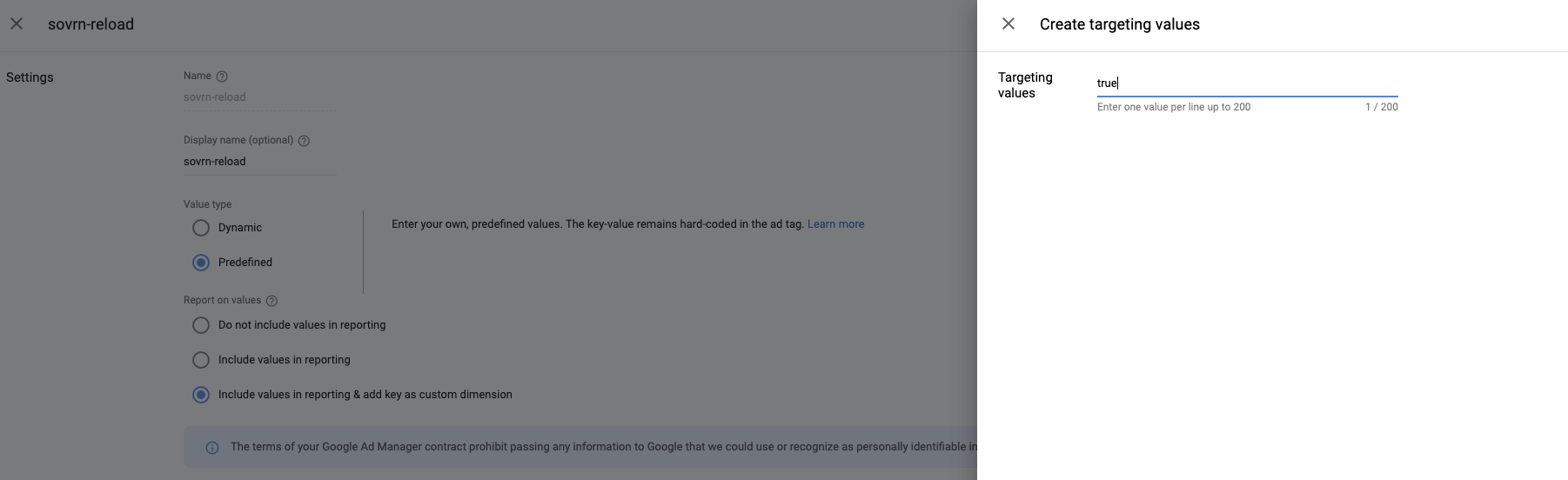Image resolution: width=1568 pixels, height=480 pixels.
Task: Click the sovrn-reload page title
Action: (x=90, y=24)
